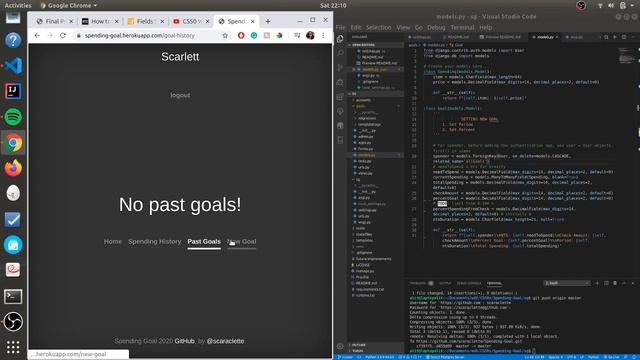Screen dimensions: 640x360
Task: Open the terminal shell selector dropdown
Action: (x=567, y=283)
